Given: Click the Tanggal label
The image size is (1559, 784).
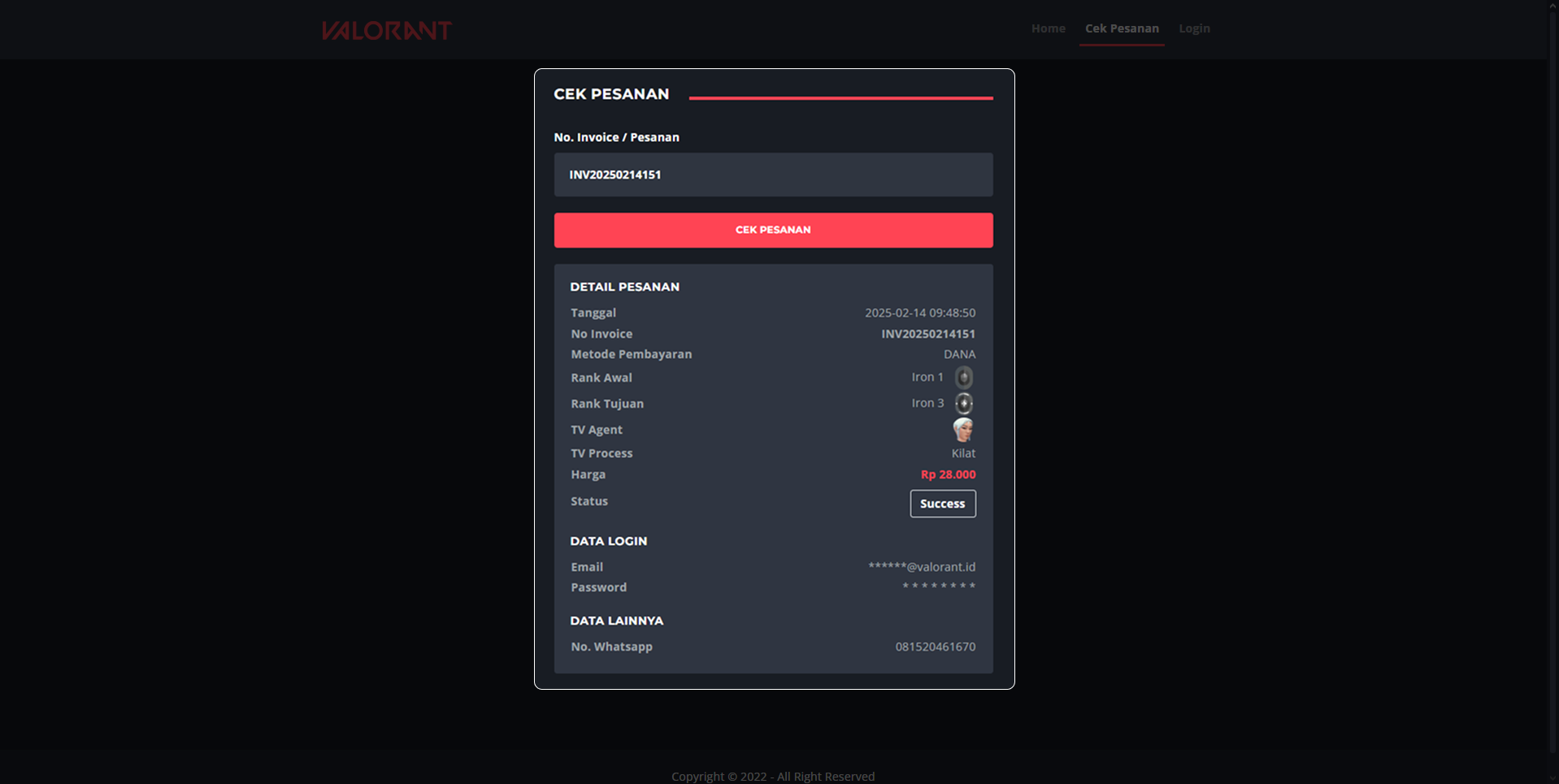Looking at the screenshot, I should coord(593,313).
